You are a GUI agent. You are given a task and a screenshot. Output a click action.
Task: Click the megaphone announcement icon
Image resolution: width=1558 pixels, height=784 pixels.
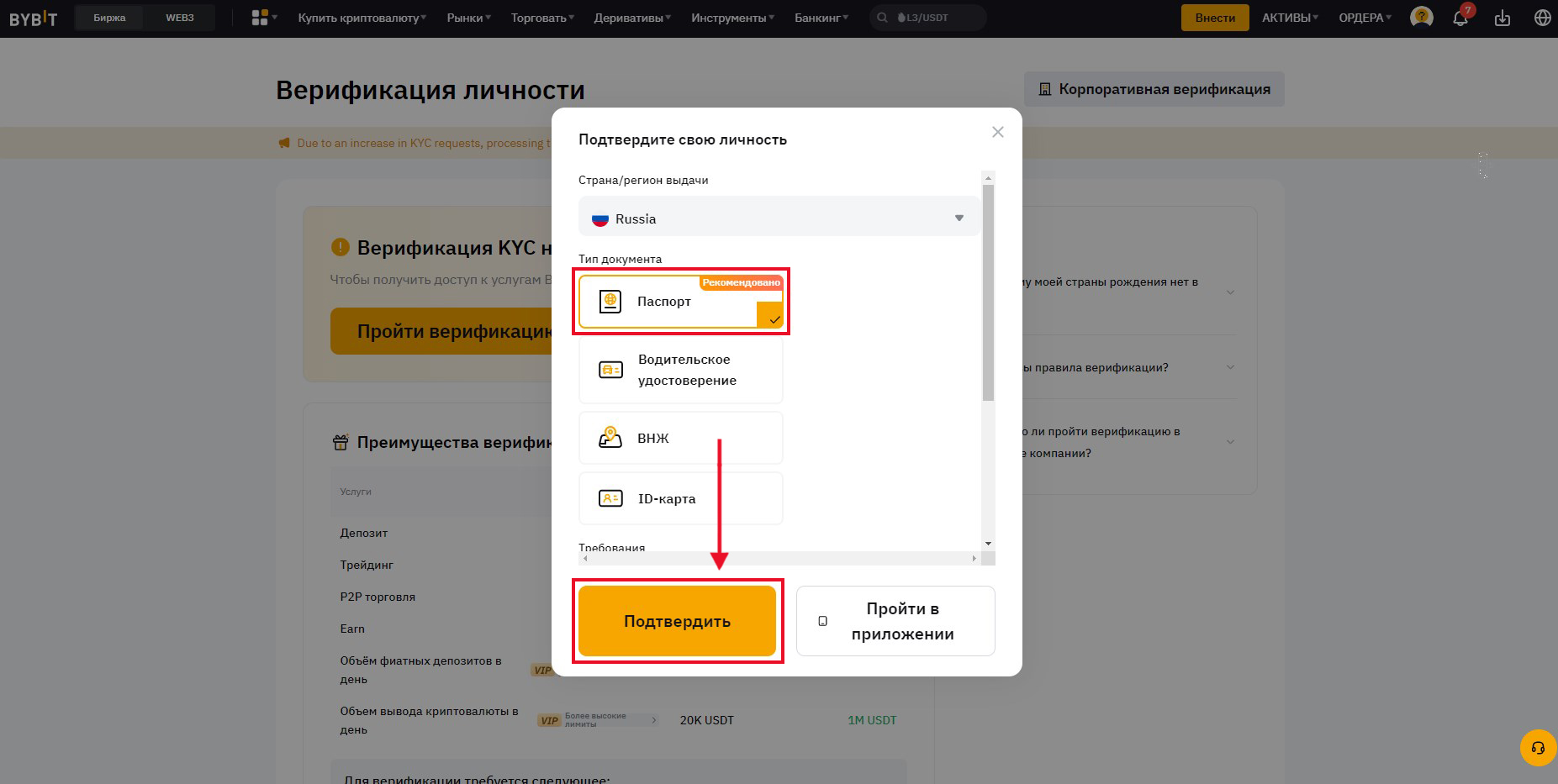[x=284, y=143]
